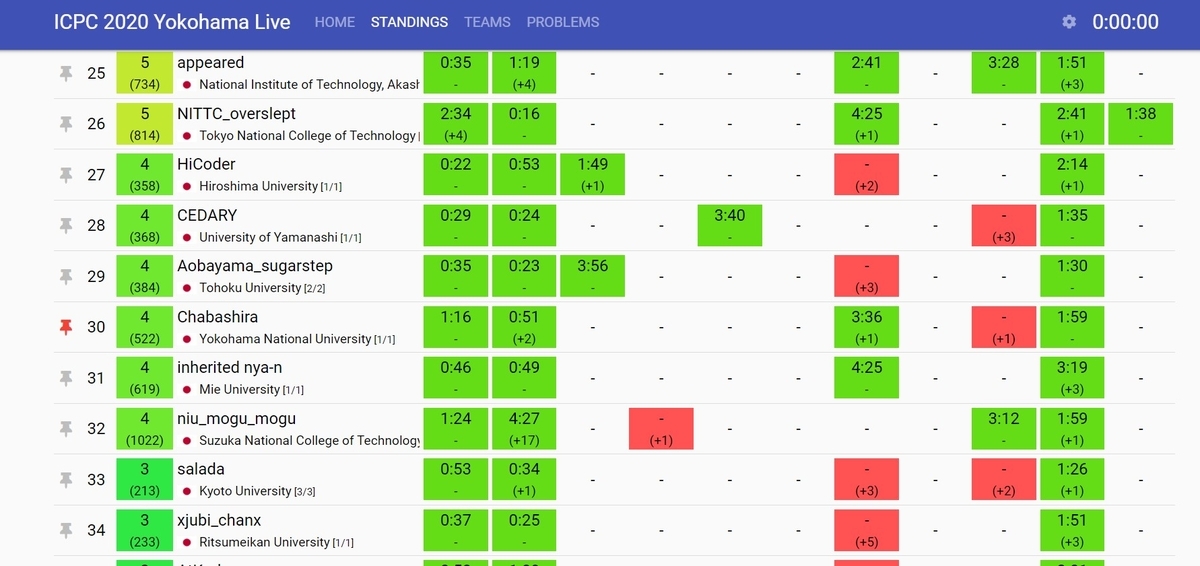Select team name HiCoder
The width and height of the screenshot is (1200, 566).
(206, 164)
